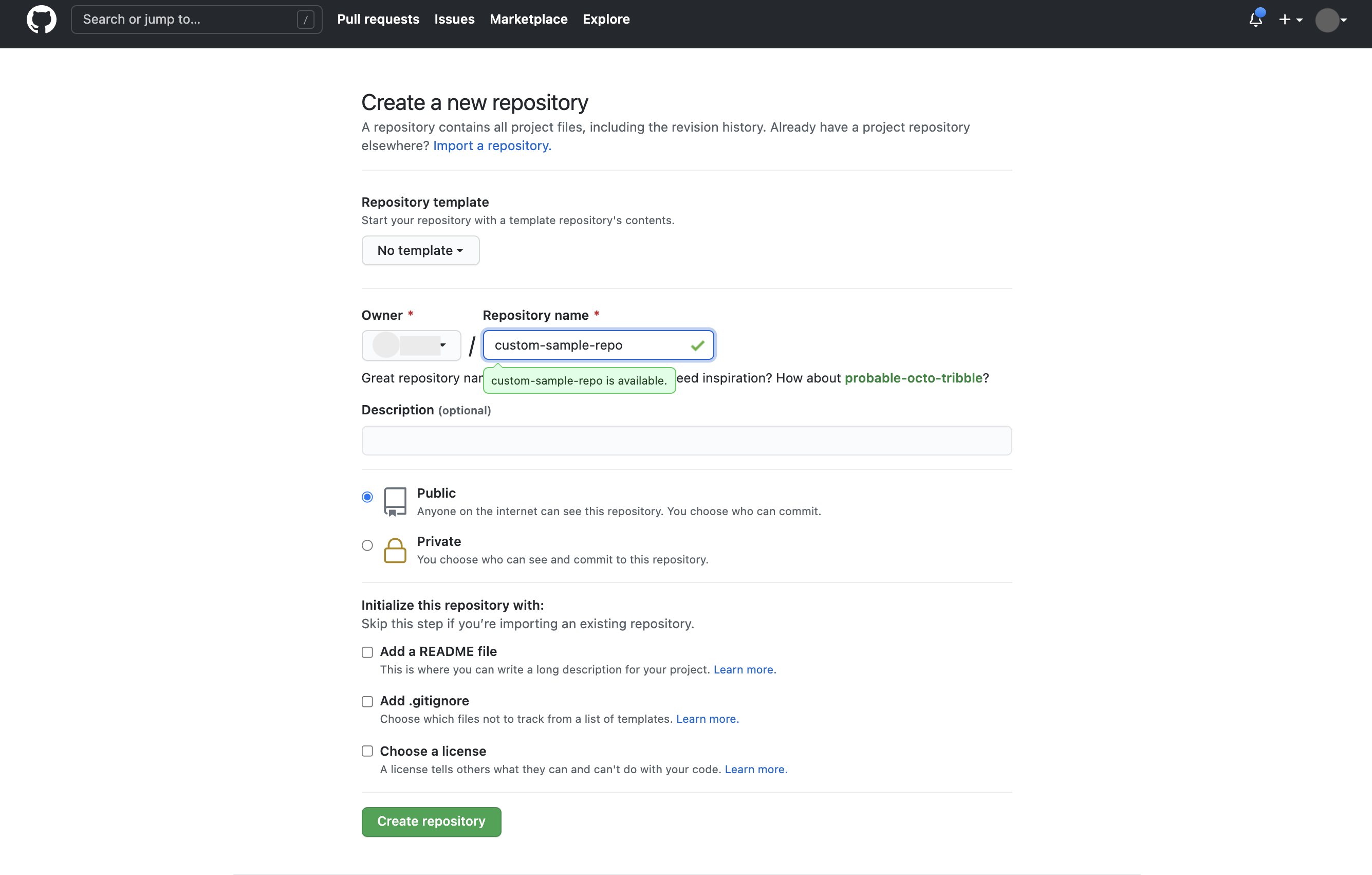Expand the No template dropdown
Viewport: 1372px width, 875px height.
420,250
